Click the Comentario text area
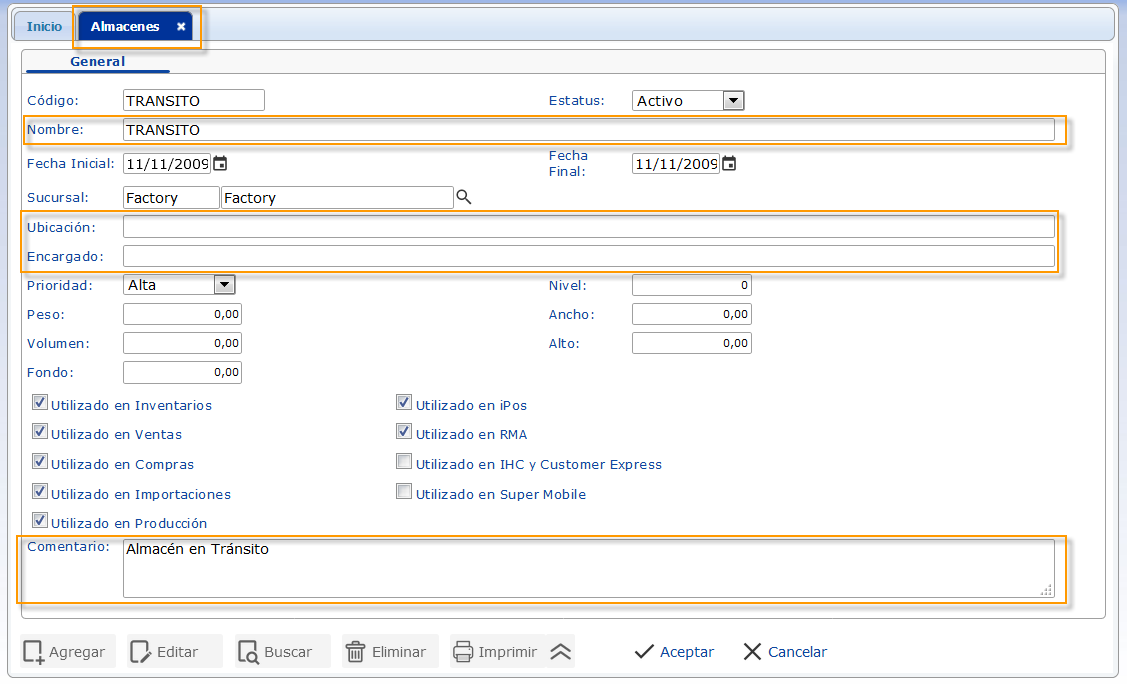 coord(588,568)
